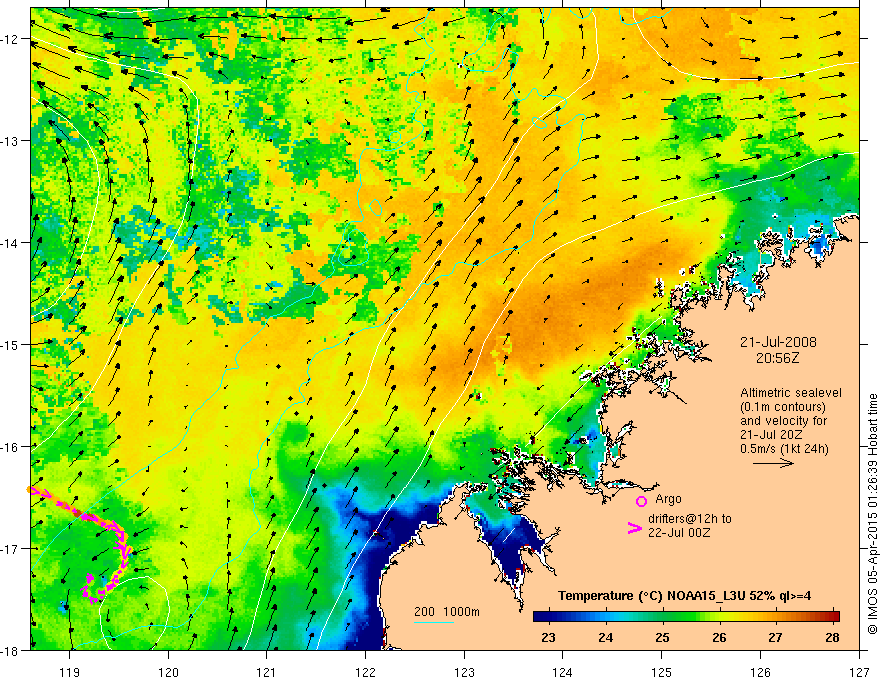Click longitude axis label 120
The width and height of the screenshot is (880, 680).
(x=168, y=672)
